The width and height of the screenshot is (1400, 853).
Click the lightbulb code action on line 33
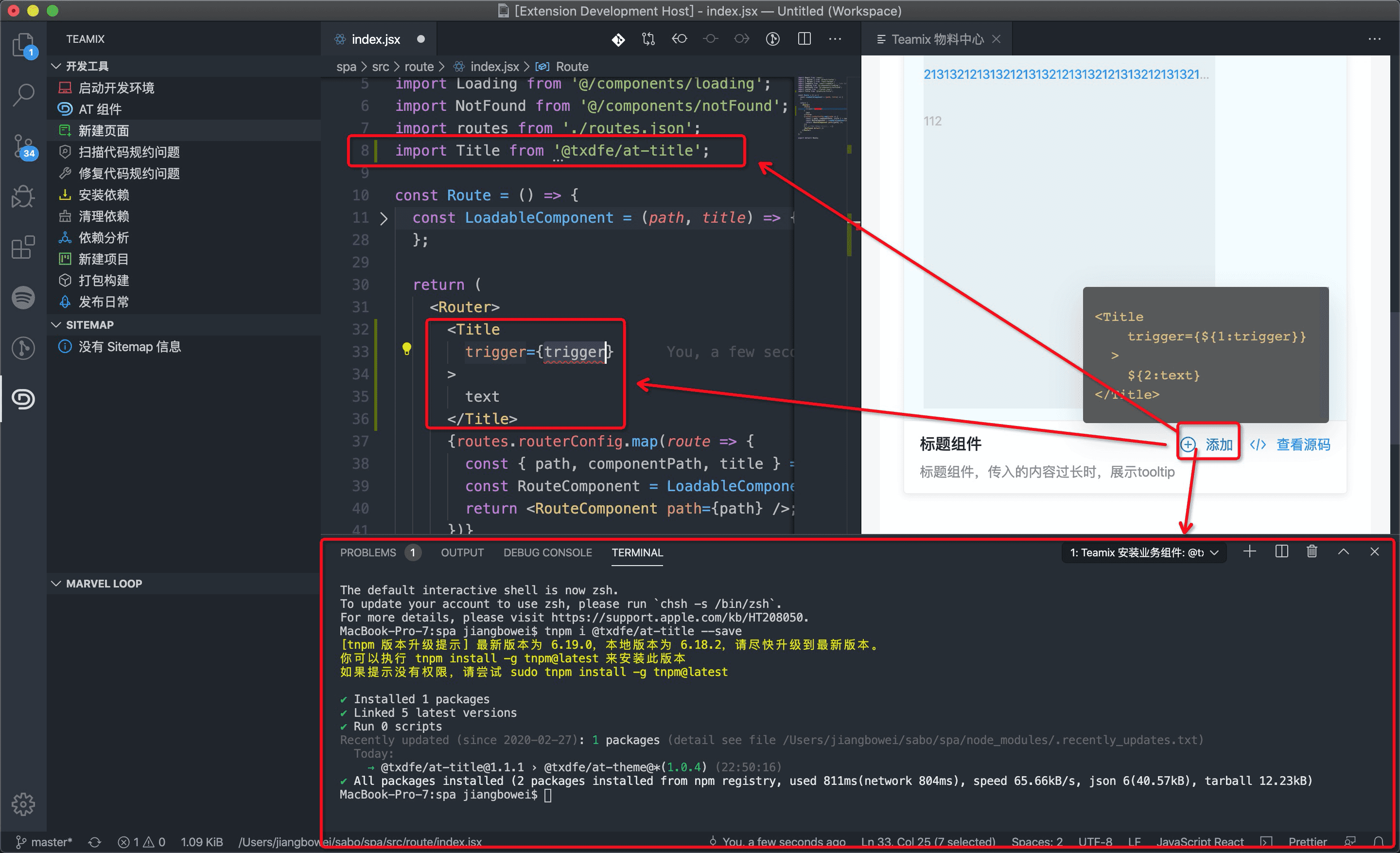[x=407, y=349]
